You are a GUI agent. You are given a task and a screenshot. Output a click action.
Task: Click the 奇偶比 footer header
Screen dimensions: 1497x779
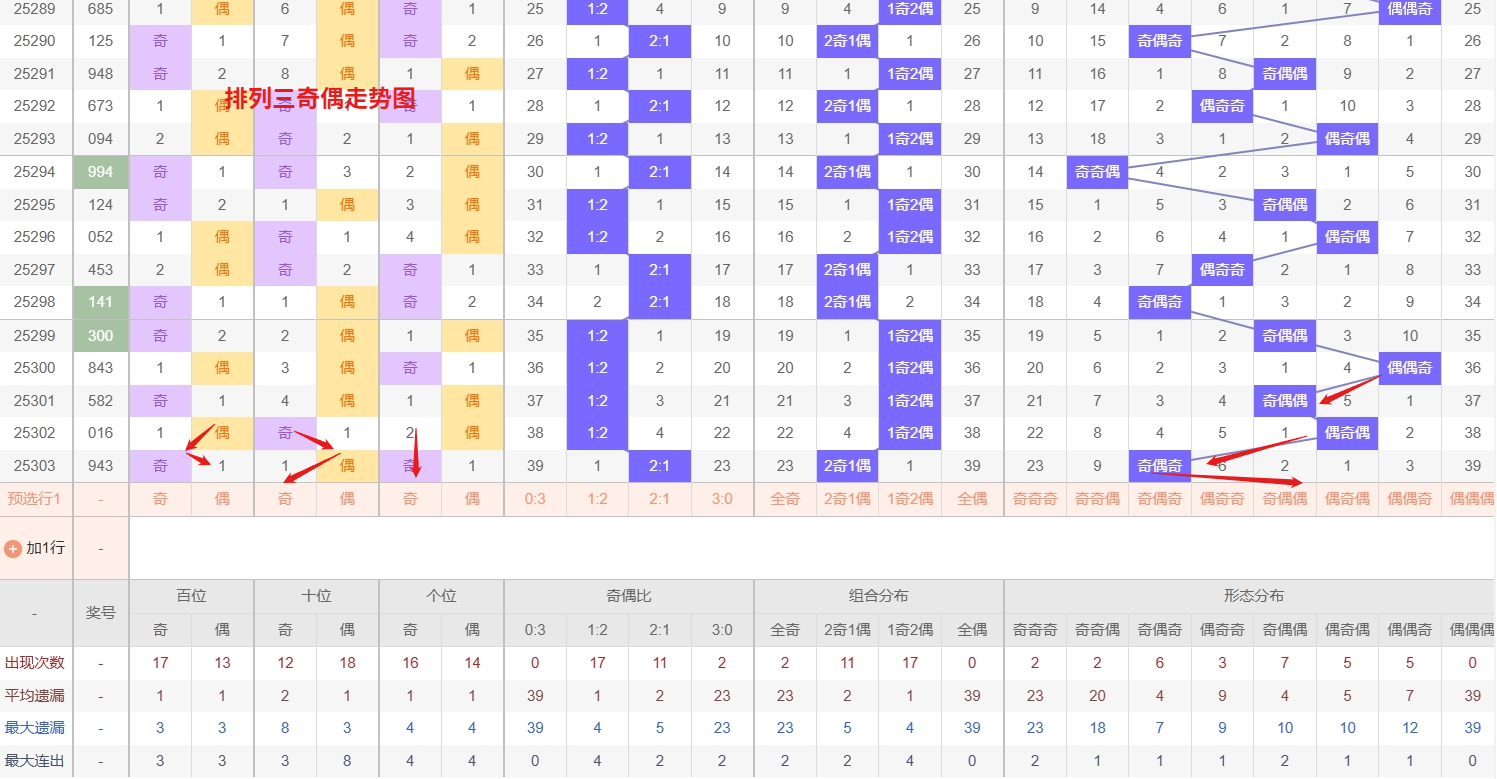coord(629,596)
